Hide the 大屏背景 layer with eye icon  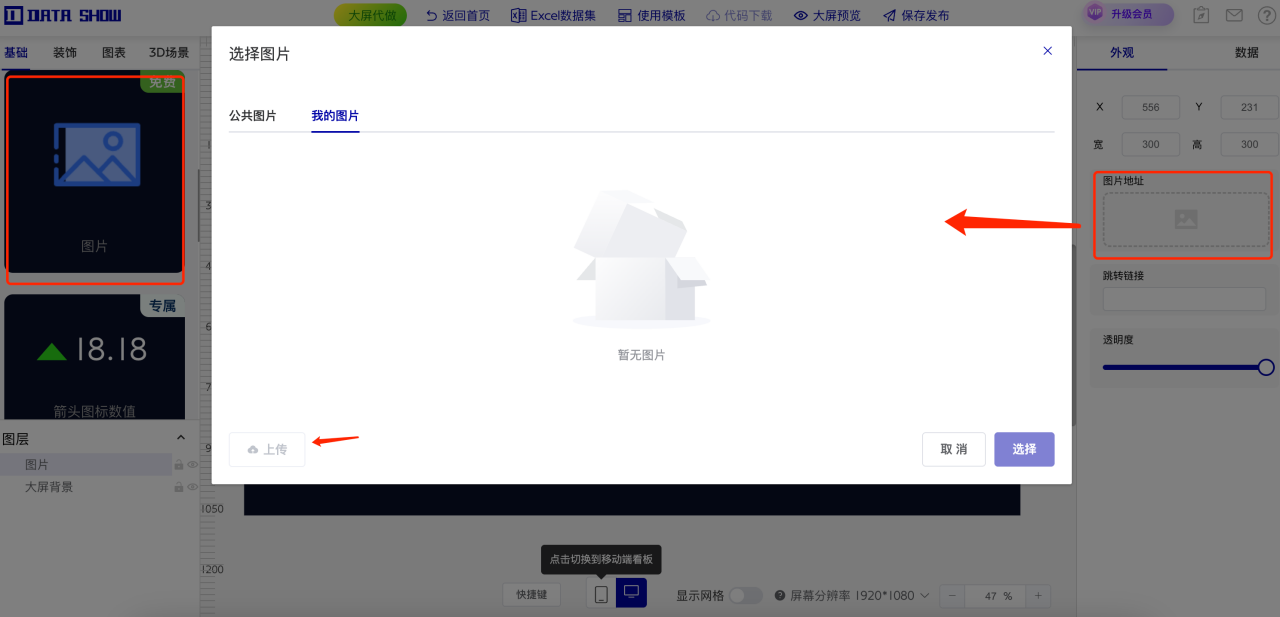(192, 487)
